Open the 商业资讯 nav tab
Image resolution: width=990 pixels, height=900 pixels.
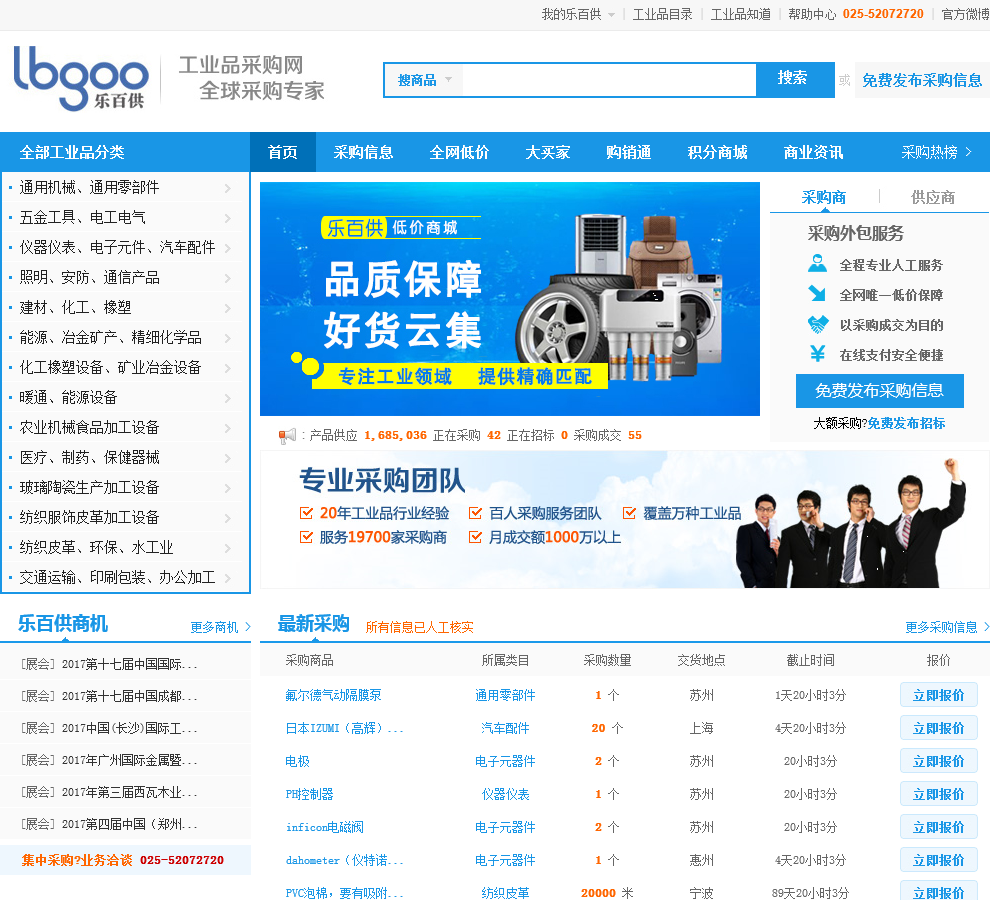813,152
